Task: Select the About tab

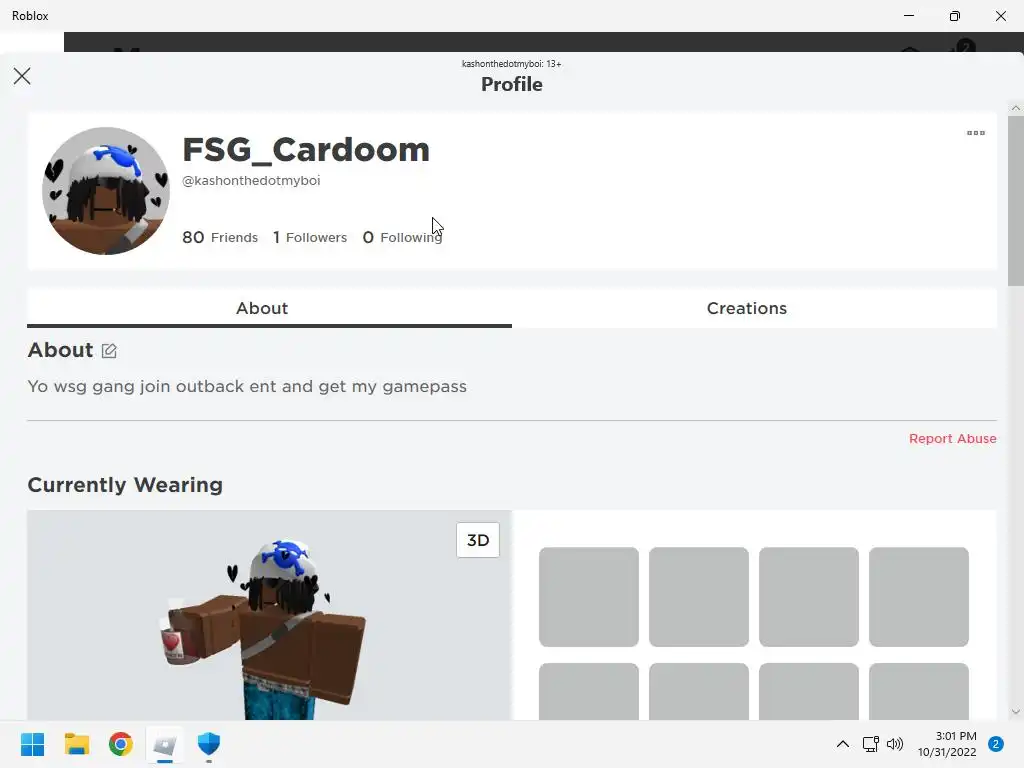Action: pos(262,308)
